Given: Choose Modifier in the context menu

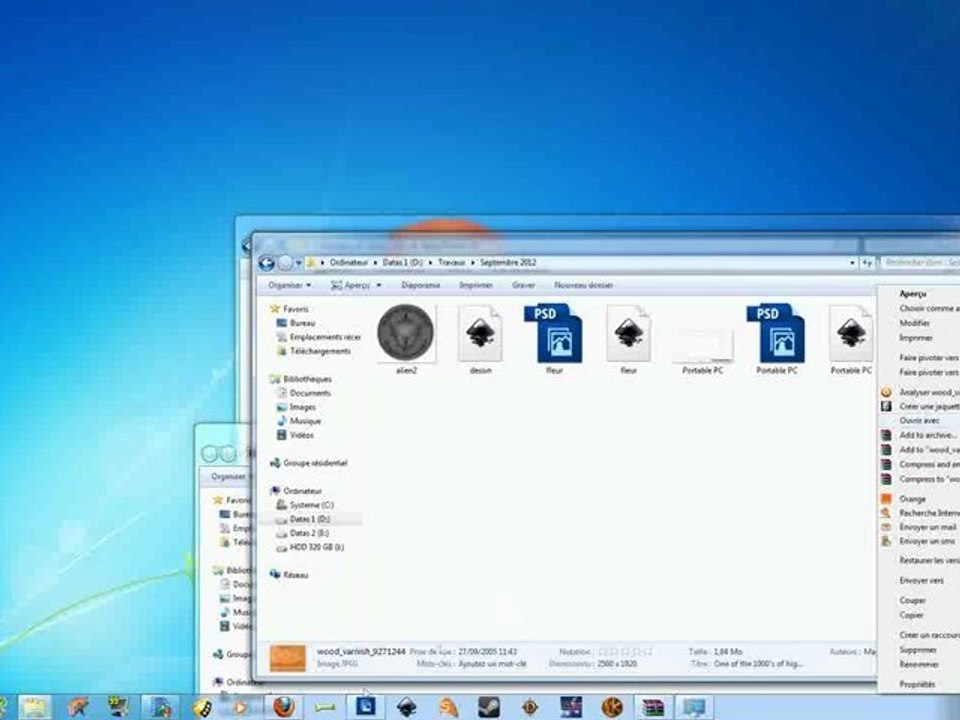Looking at the screenshot, I should pyautogui.click(x=915, y=323).
